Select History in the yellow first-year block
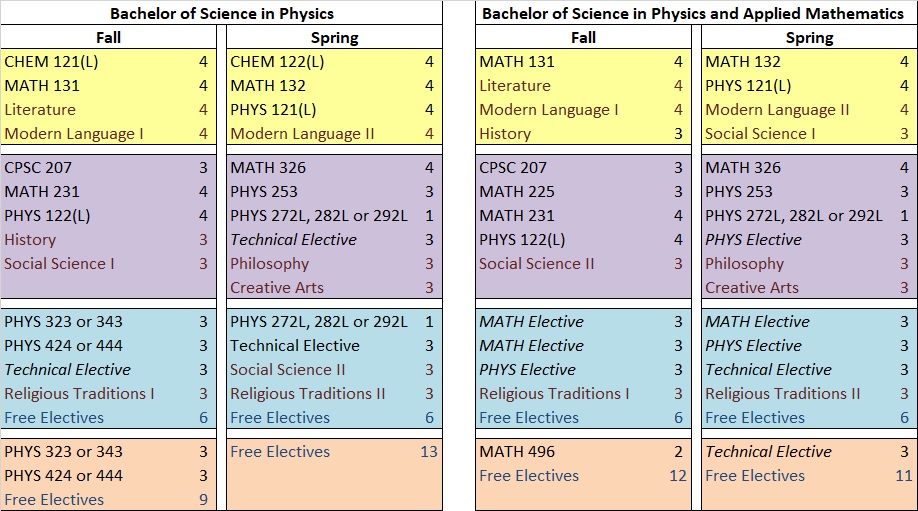Screen dimensions: 918x511 [505, 133]
